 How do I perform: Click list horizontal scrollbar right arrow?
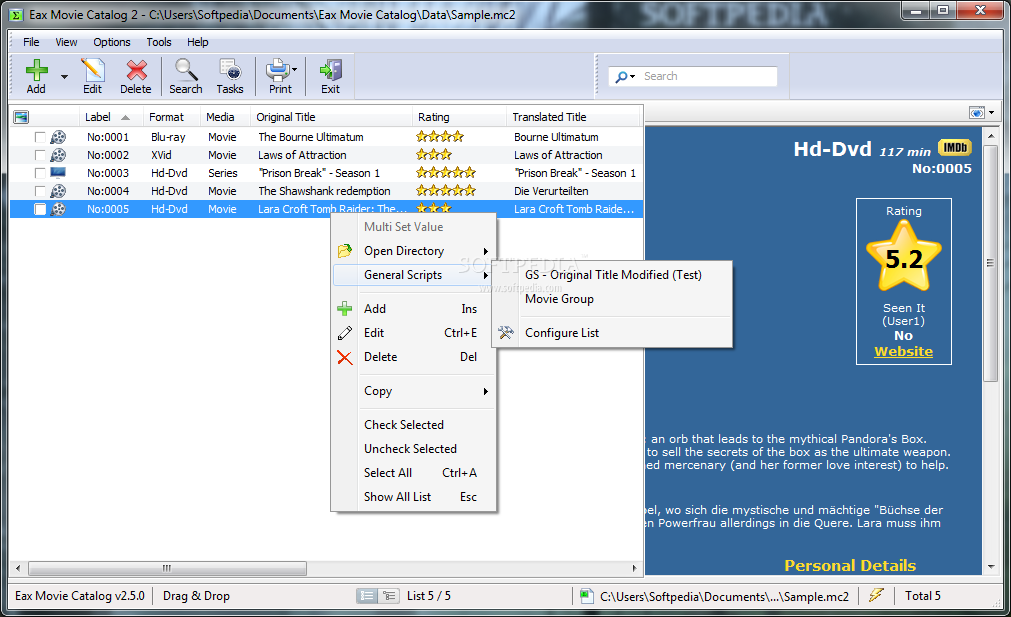coord(634,568)
